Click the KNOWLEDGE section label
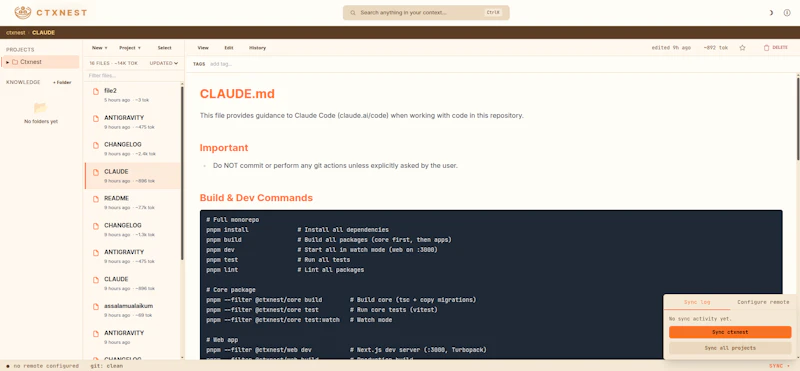 pos(23,82)
